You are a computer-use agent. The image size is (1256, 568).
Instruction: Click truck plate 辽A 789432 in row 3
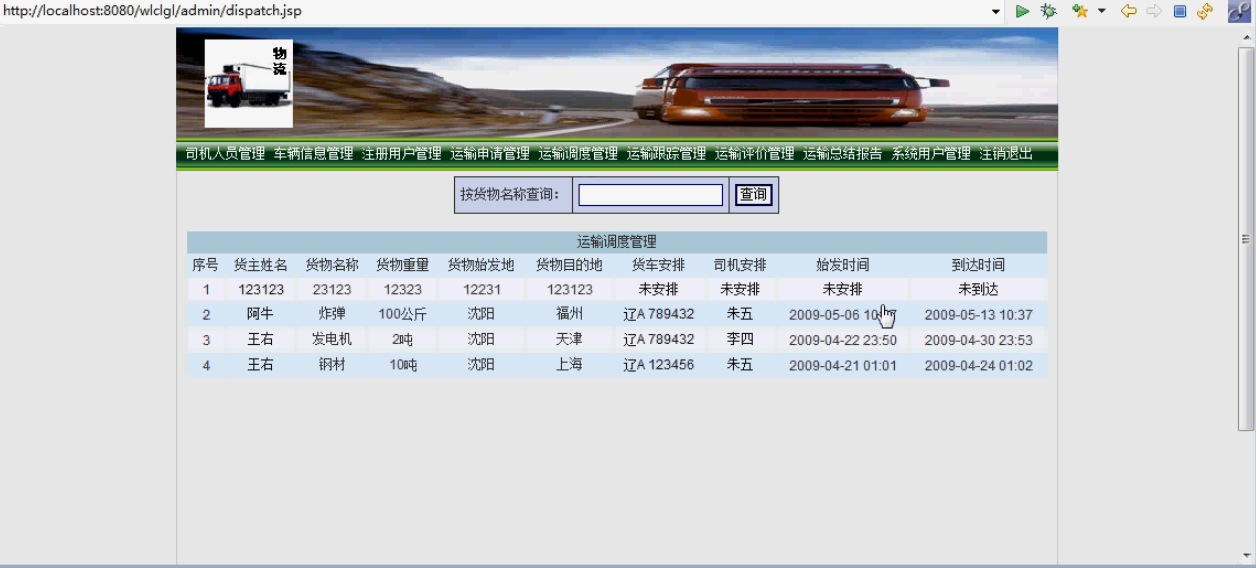coord(658,340)
